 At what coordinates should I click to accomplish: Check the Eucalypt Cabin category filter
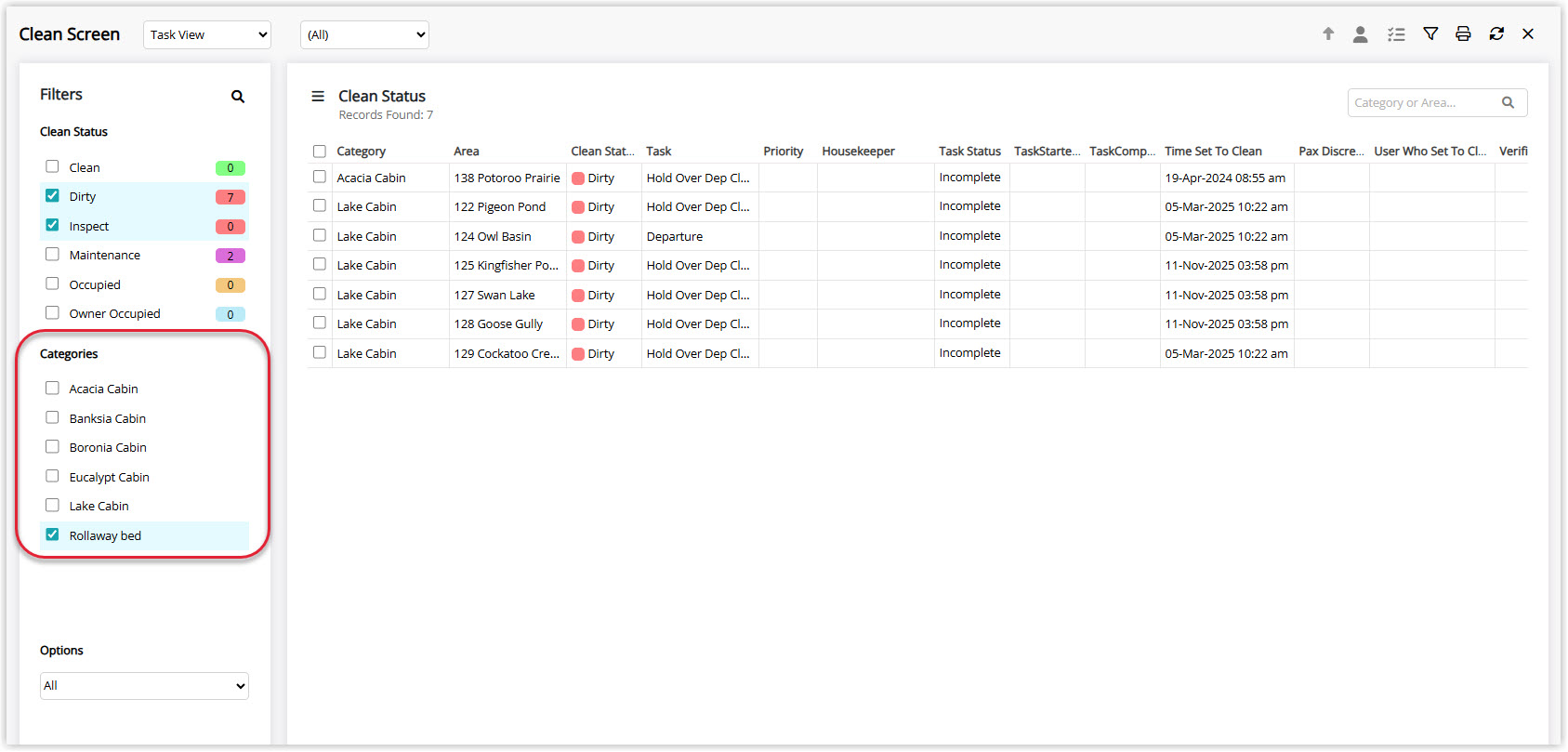[x=52, y=477]
